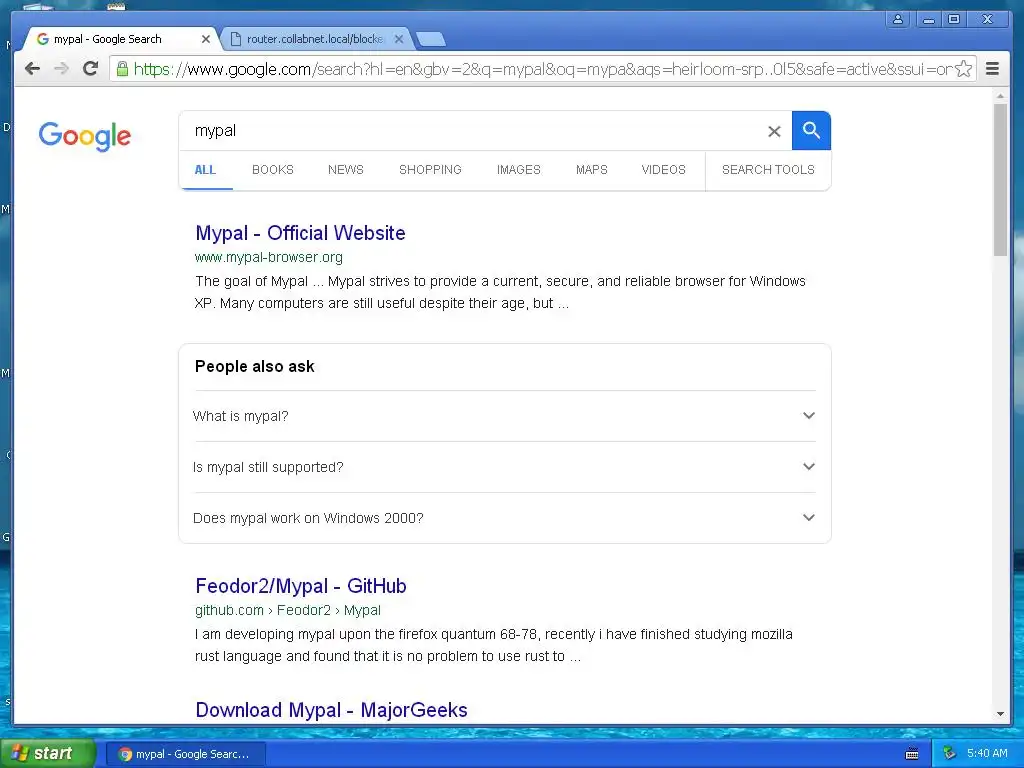This screenshot has width=1024, height=768.
Task: Click the 5:40 AM clock
Action: tap(987, 753)
